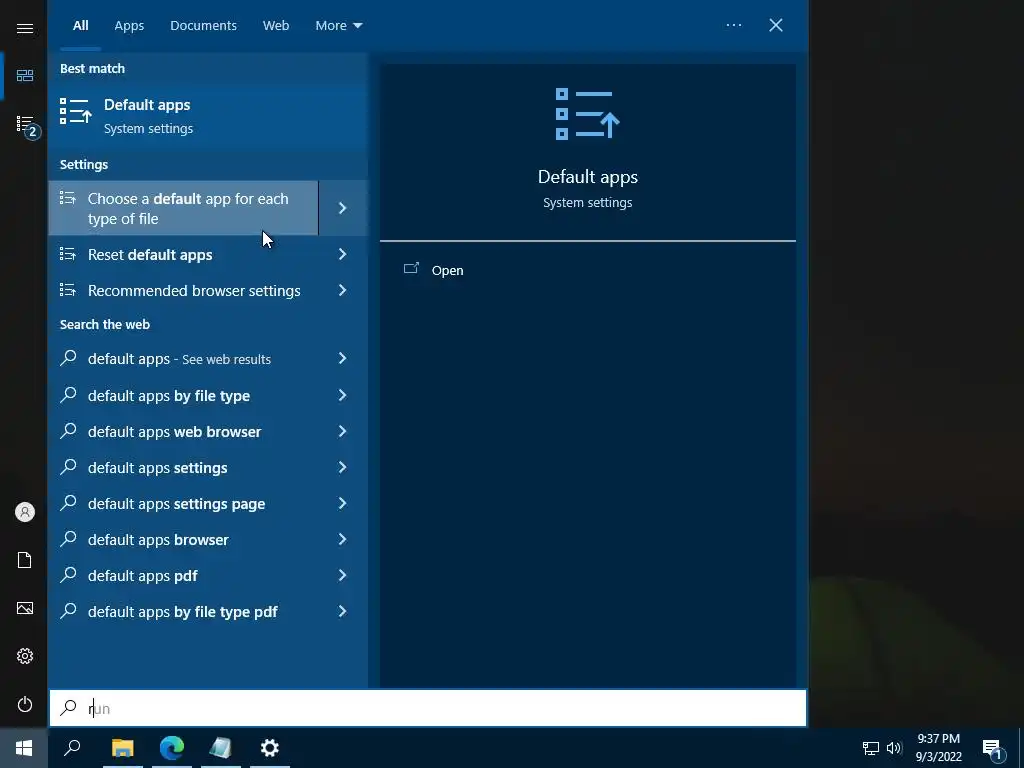The width and height of the screenshot is (1024, 768).
Task: Expand arrow for Choose a default app result
Action: (x=343, y=208)
